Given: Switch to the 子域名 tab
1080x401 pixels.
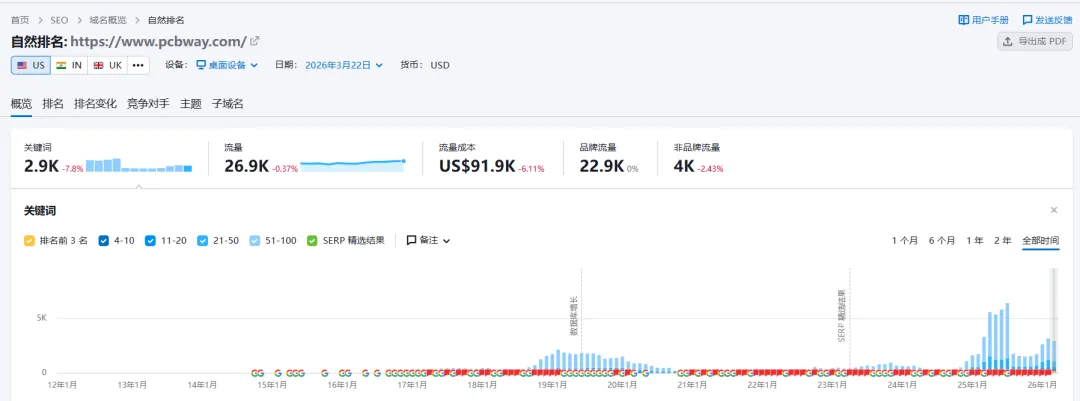Looking at the screenshot, I should pos(228,104).
